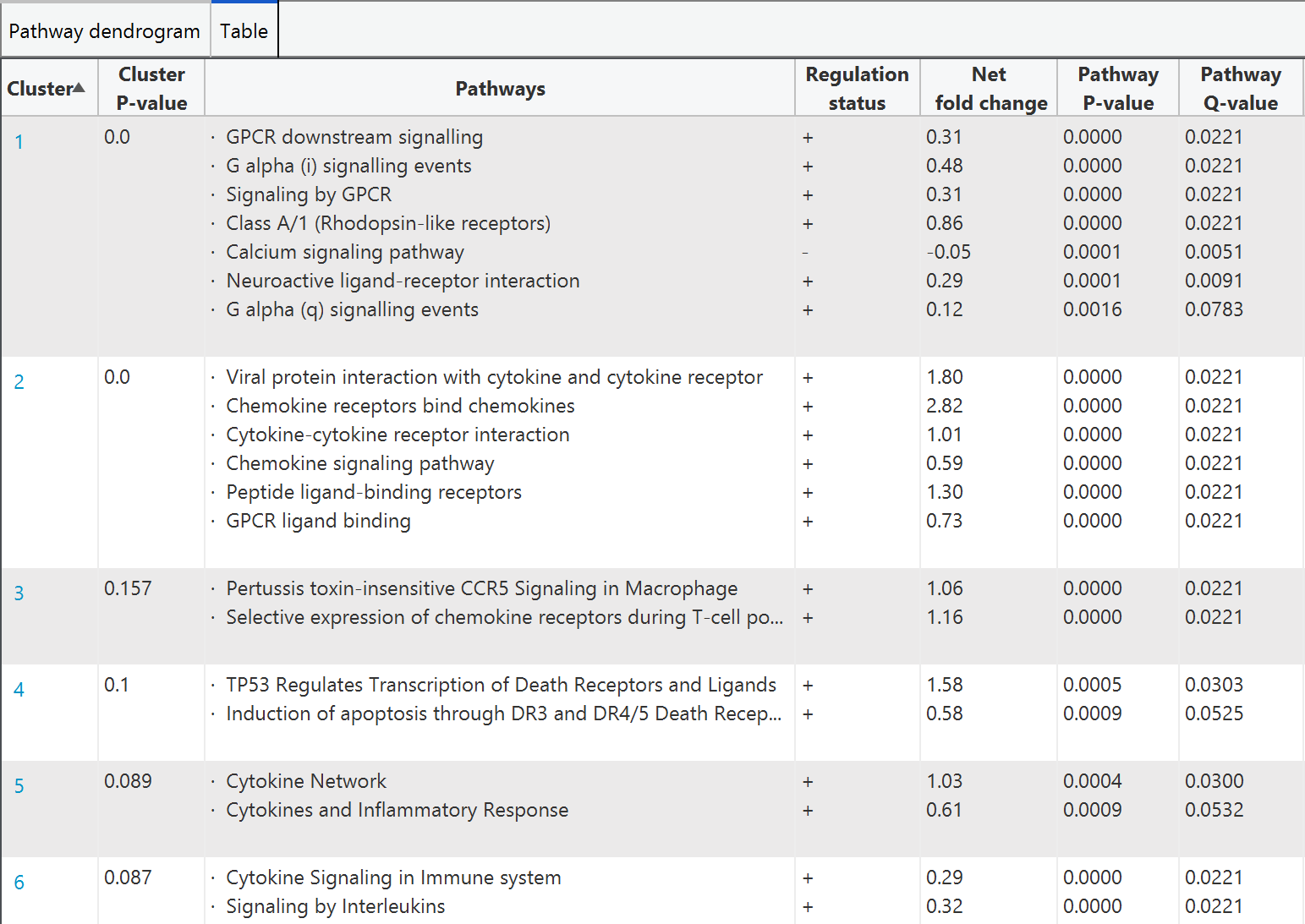
Task: Click Q-value 0.0051 cell
Action: pos(1214,252)
